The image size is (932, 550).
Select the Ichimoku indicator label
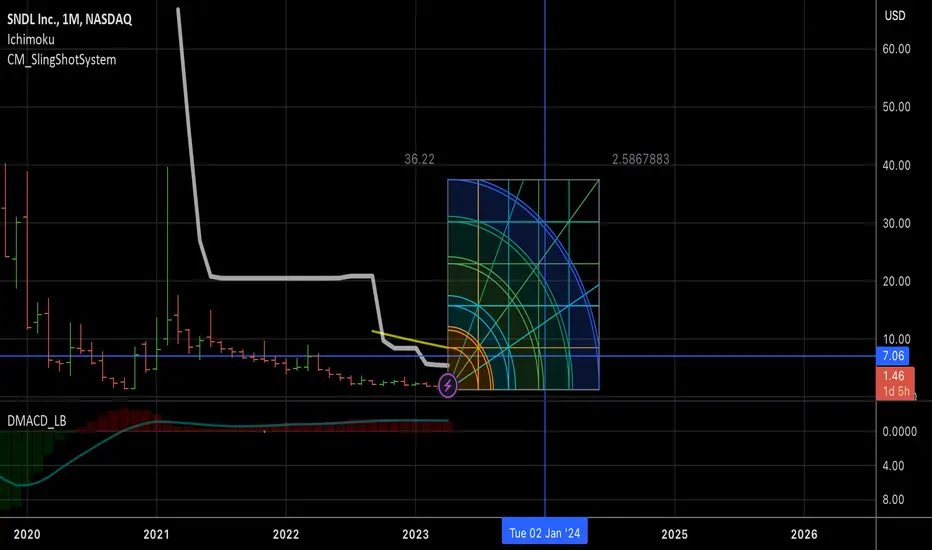tap(31, 40)
